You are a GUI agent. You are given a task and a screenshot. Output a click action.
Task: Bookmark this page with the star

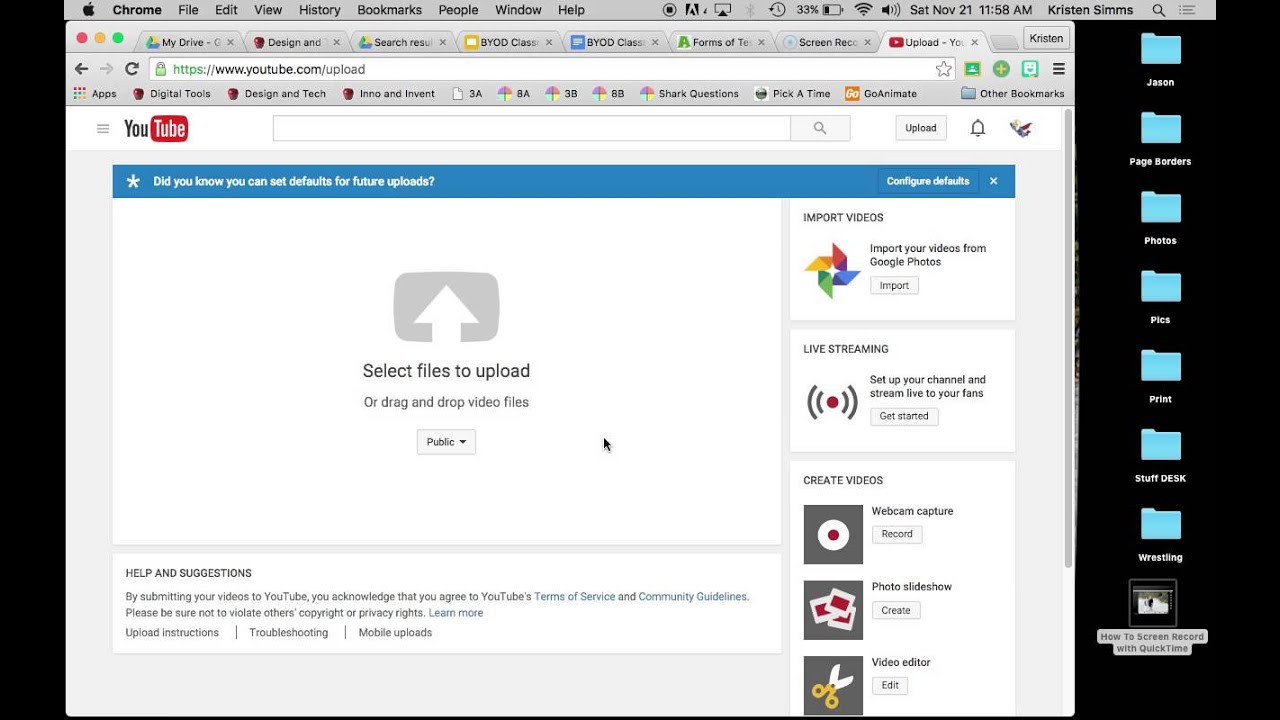[943, 69]
